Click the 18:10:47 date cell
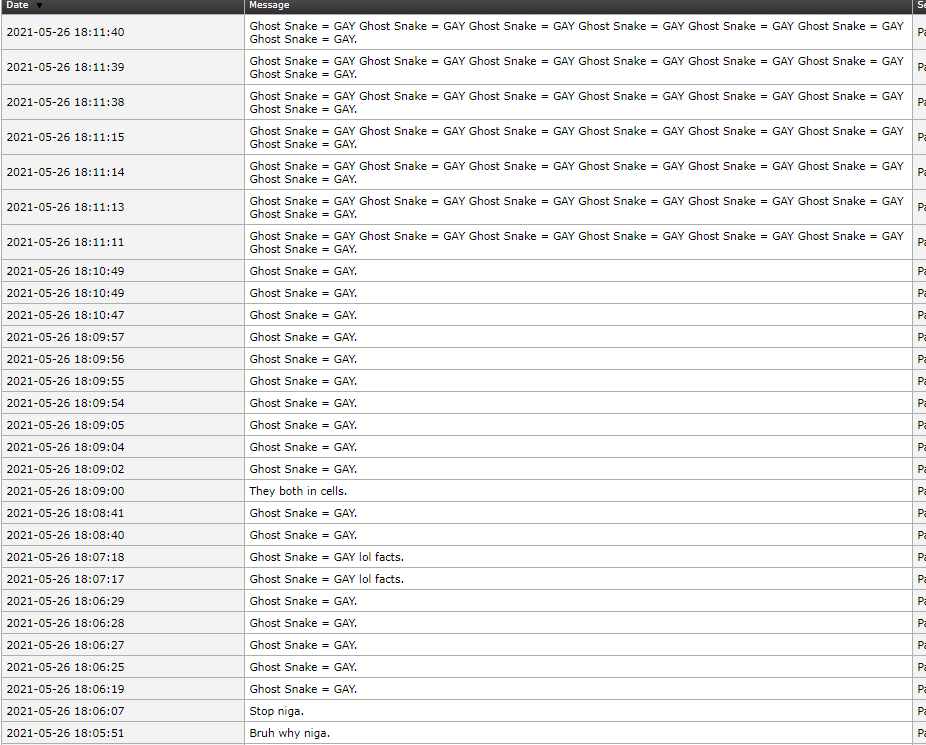Screen dimensions: 926x745 pyautogui.click(x=66, y=315)
